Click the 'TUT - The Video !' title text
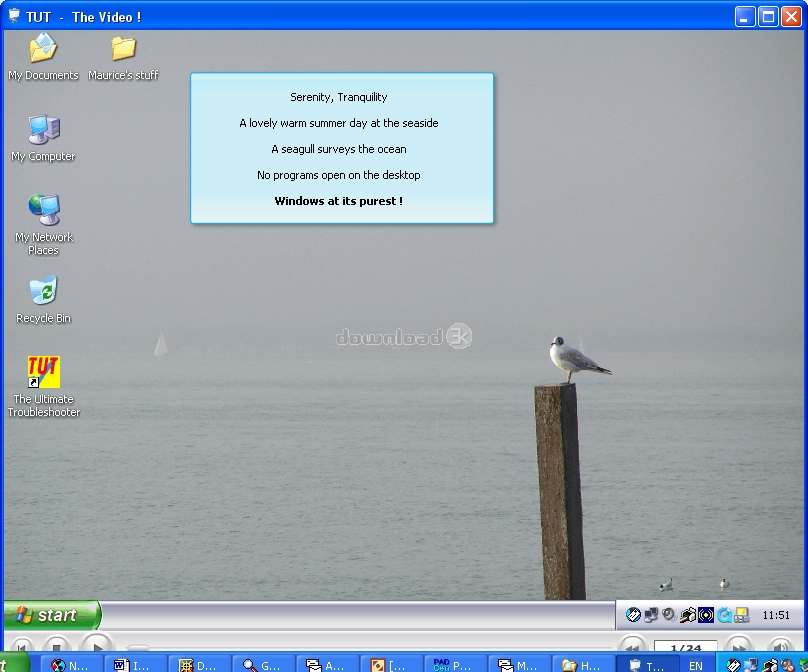This screenshot has height=672, width=808. point(83,17)
